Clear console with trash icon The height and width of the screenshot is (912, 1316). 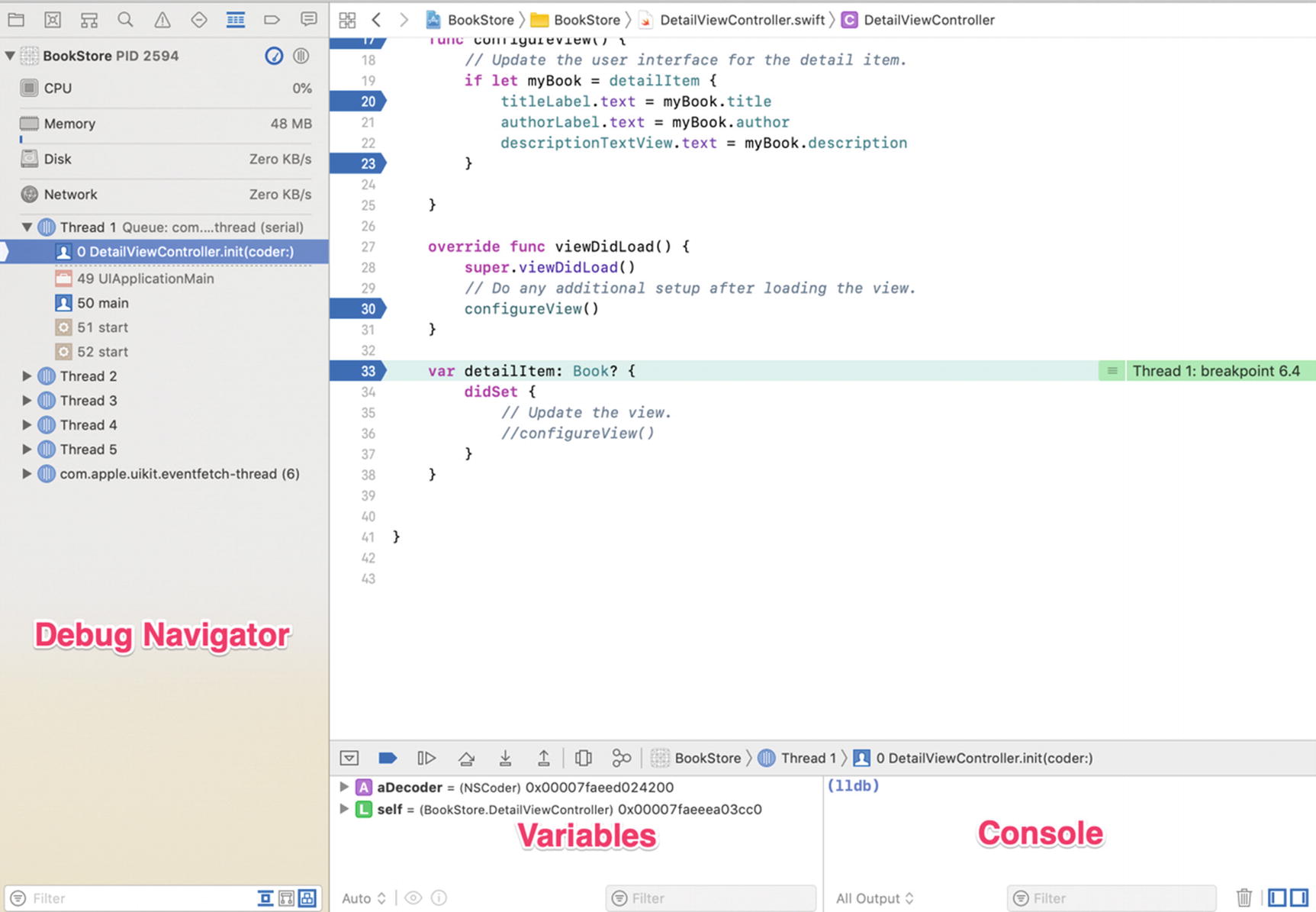(1244, 897)
